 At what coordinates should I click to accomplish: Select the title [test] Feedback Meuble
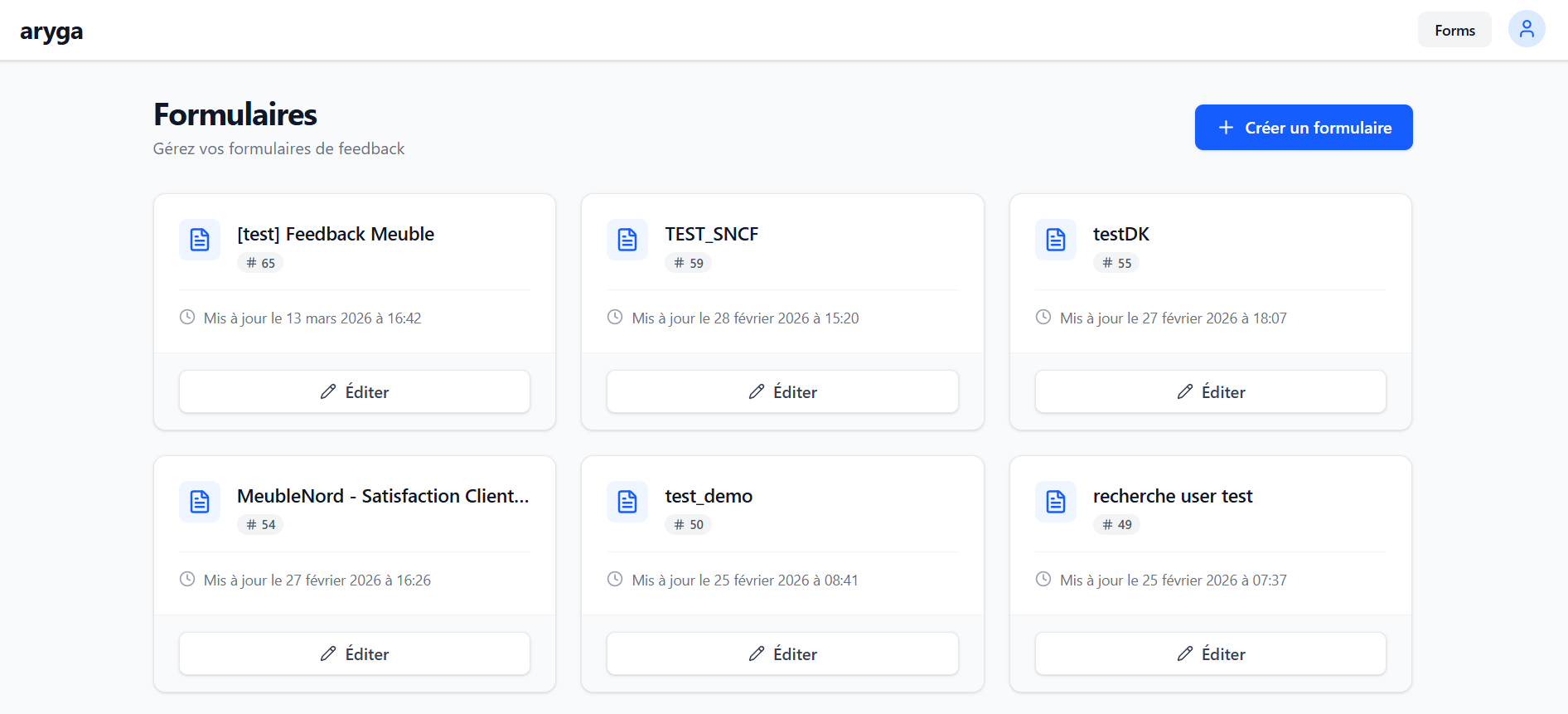coord(336,234)
